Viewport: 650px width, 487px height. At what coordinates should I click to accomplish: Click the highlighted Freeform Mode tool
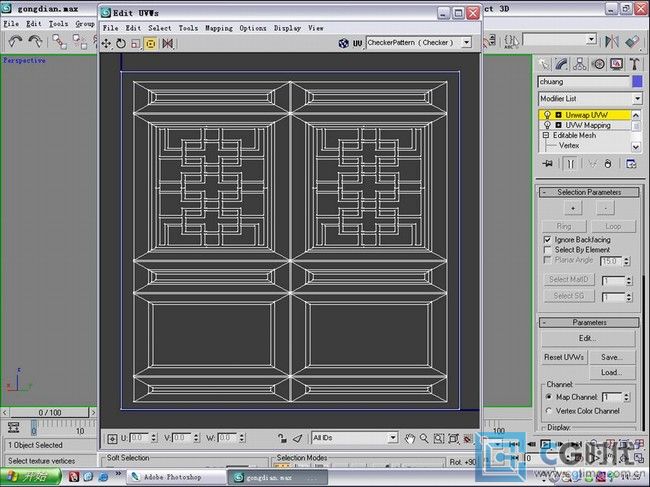[x=150, y=44]
